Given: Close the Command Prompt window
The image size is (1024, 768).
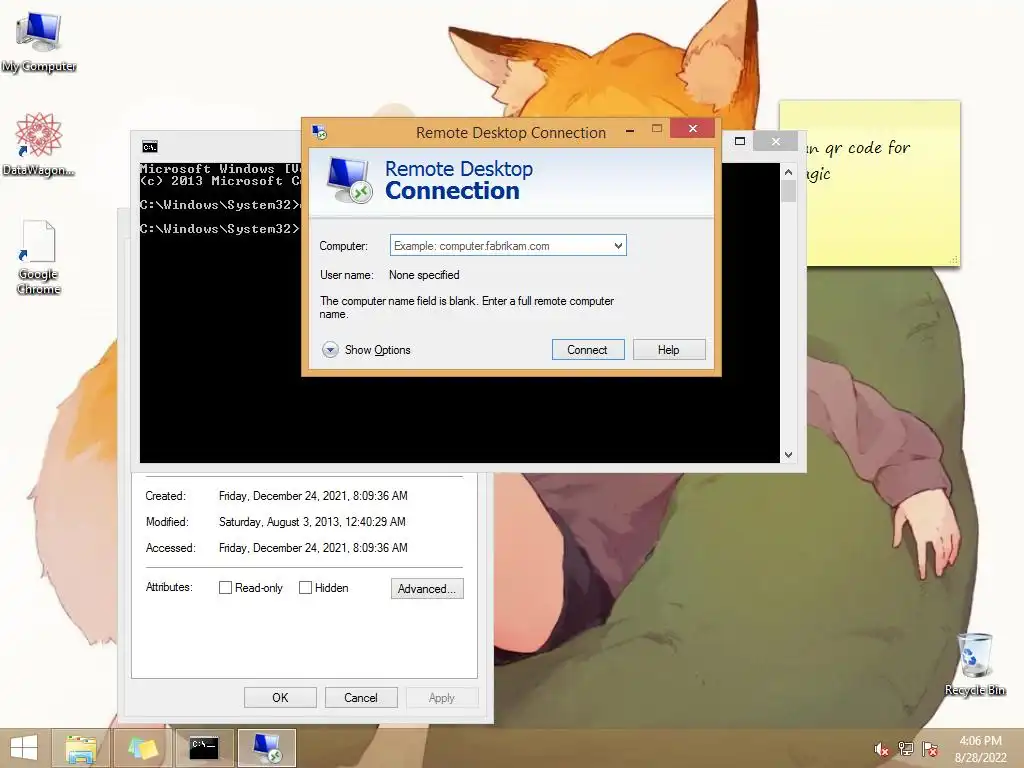Looking at the screenshot, I should [775, 141].
